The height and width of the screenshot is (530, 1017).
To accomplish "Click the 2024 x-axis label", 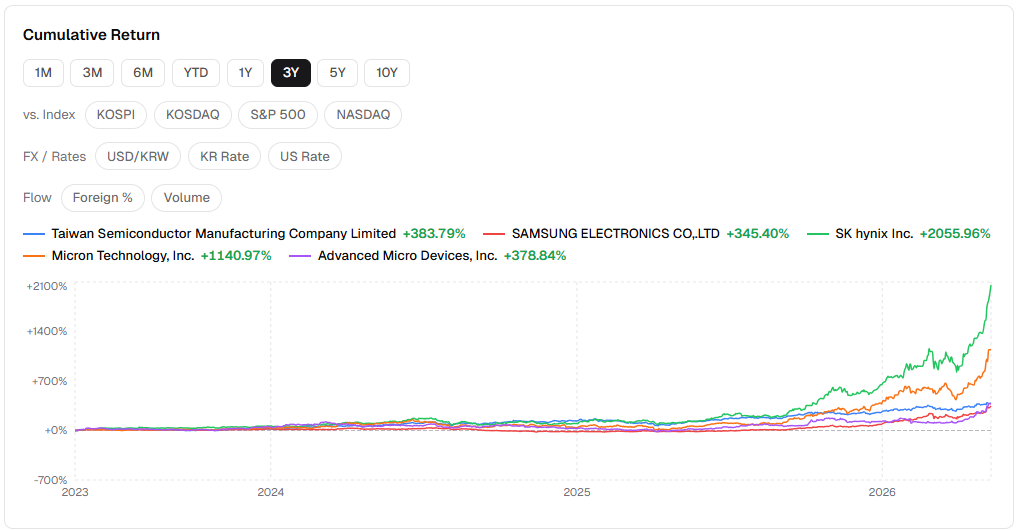I will [x=270, y=492].
